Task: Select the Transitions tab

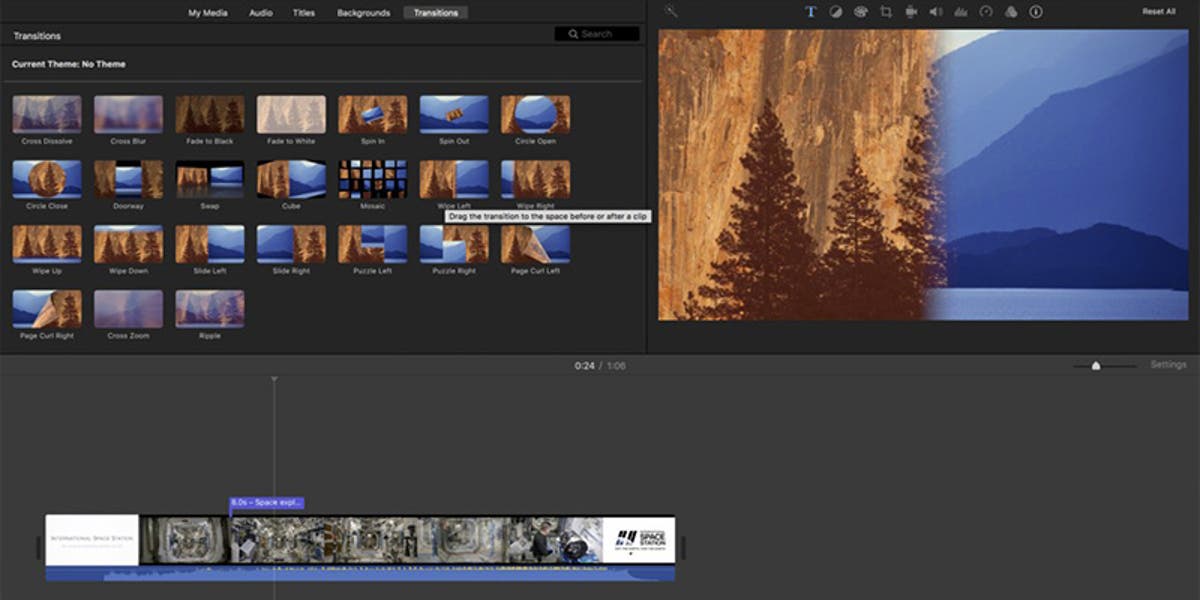Action: pos(436,13)
